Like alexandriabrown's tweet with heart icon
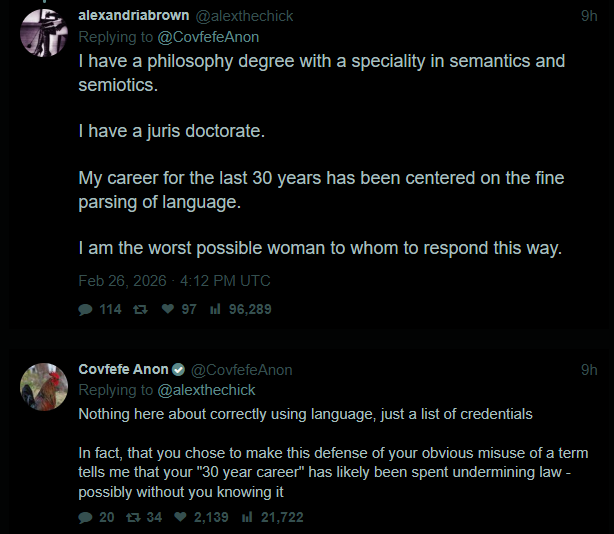Image resolution: width=614 pixels, height=534 pixels. point(166,310)
